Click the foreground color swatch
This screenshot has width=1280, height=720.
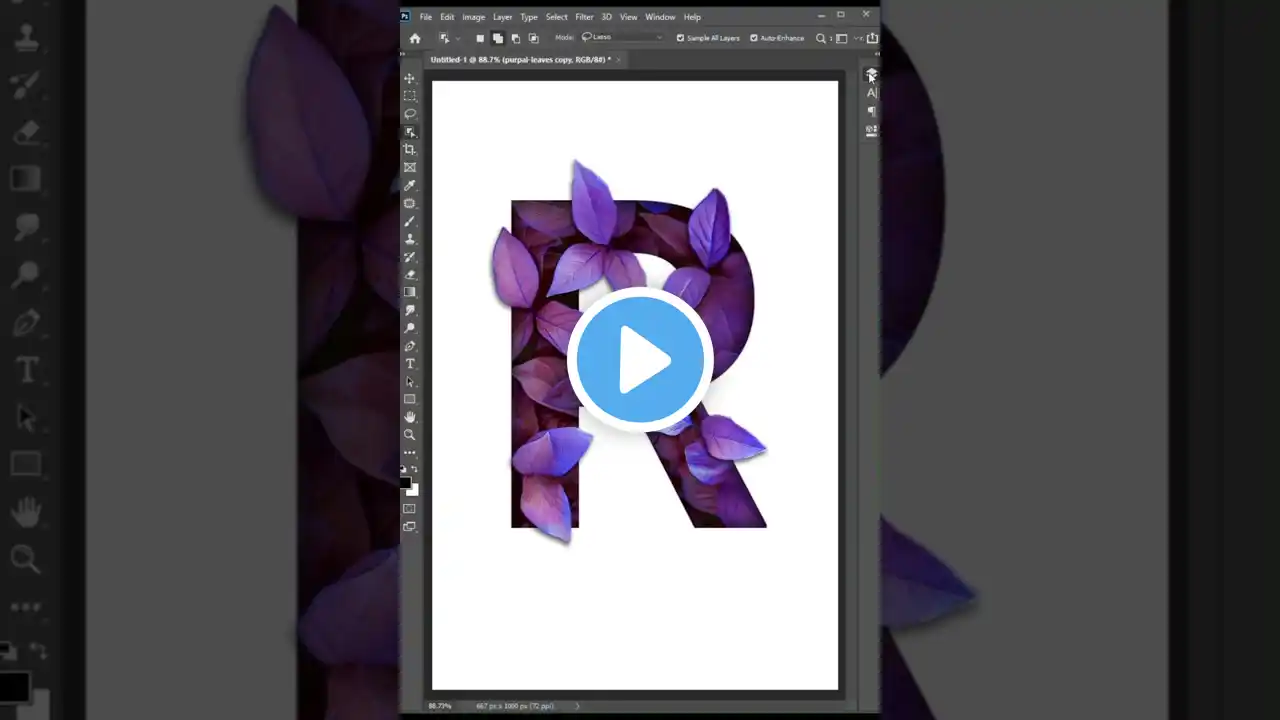(405, 483)
